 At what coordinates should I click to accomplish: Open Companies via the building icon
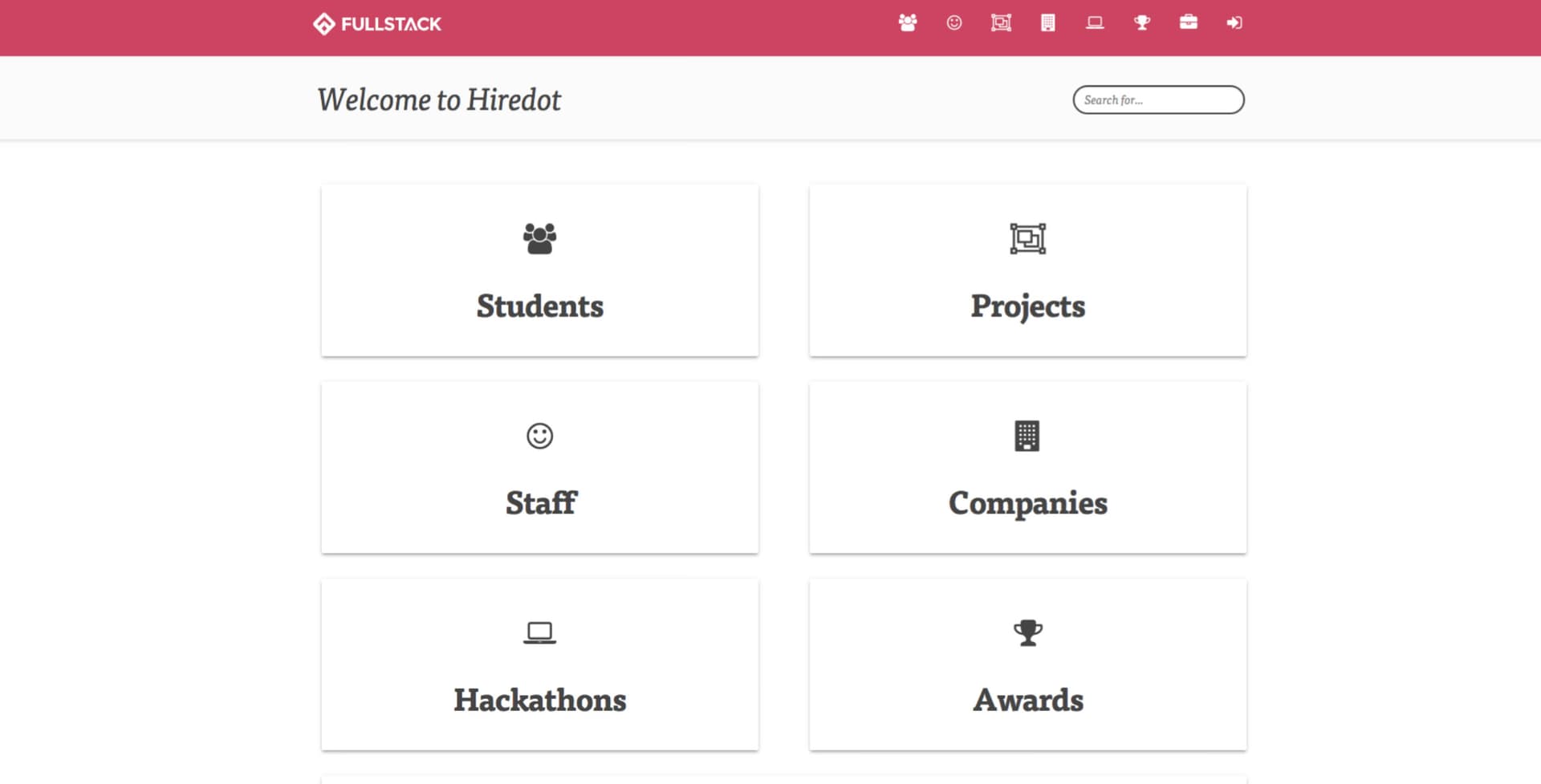[x=1047, y=23]
